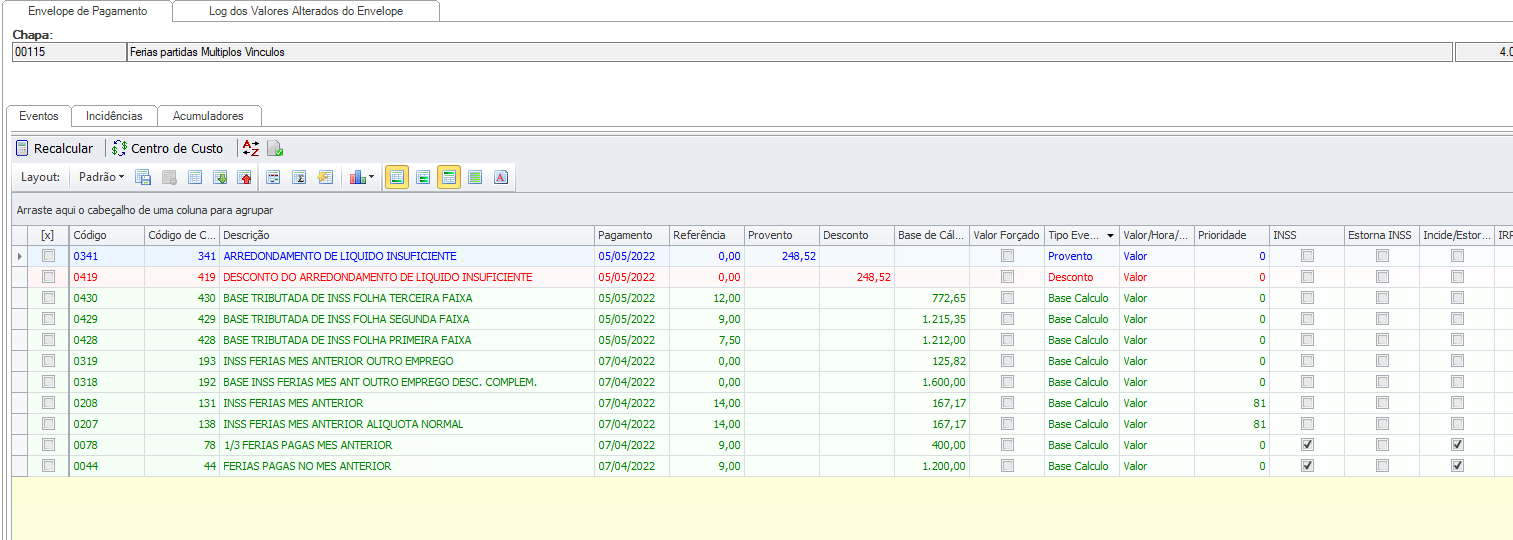Check the INSS checkbox in row 0341

1307,256
